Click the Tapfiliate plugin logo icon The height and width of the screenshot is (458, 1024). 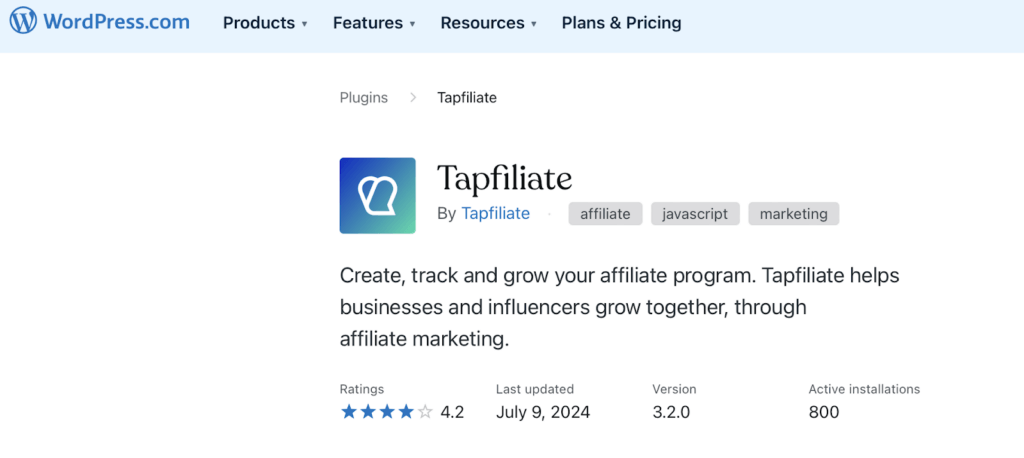pos(377,195)
